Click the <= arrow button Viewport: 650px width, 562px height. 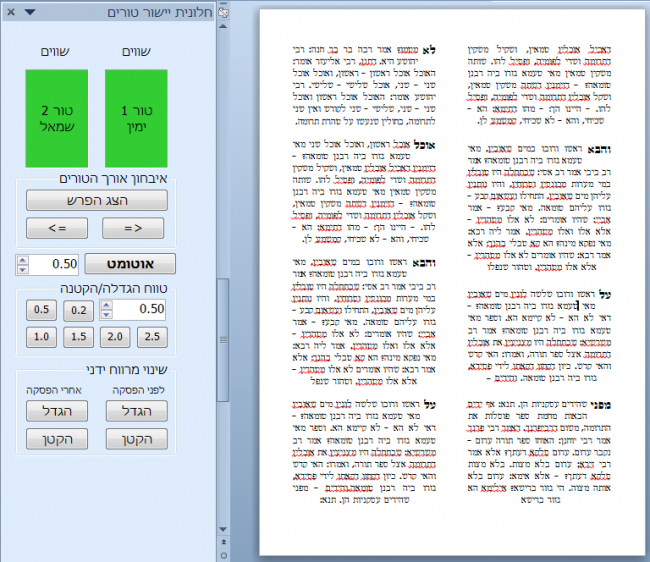[57, 228]
